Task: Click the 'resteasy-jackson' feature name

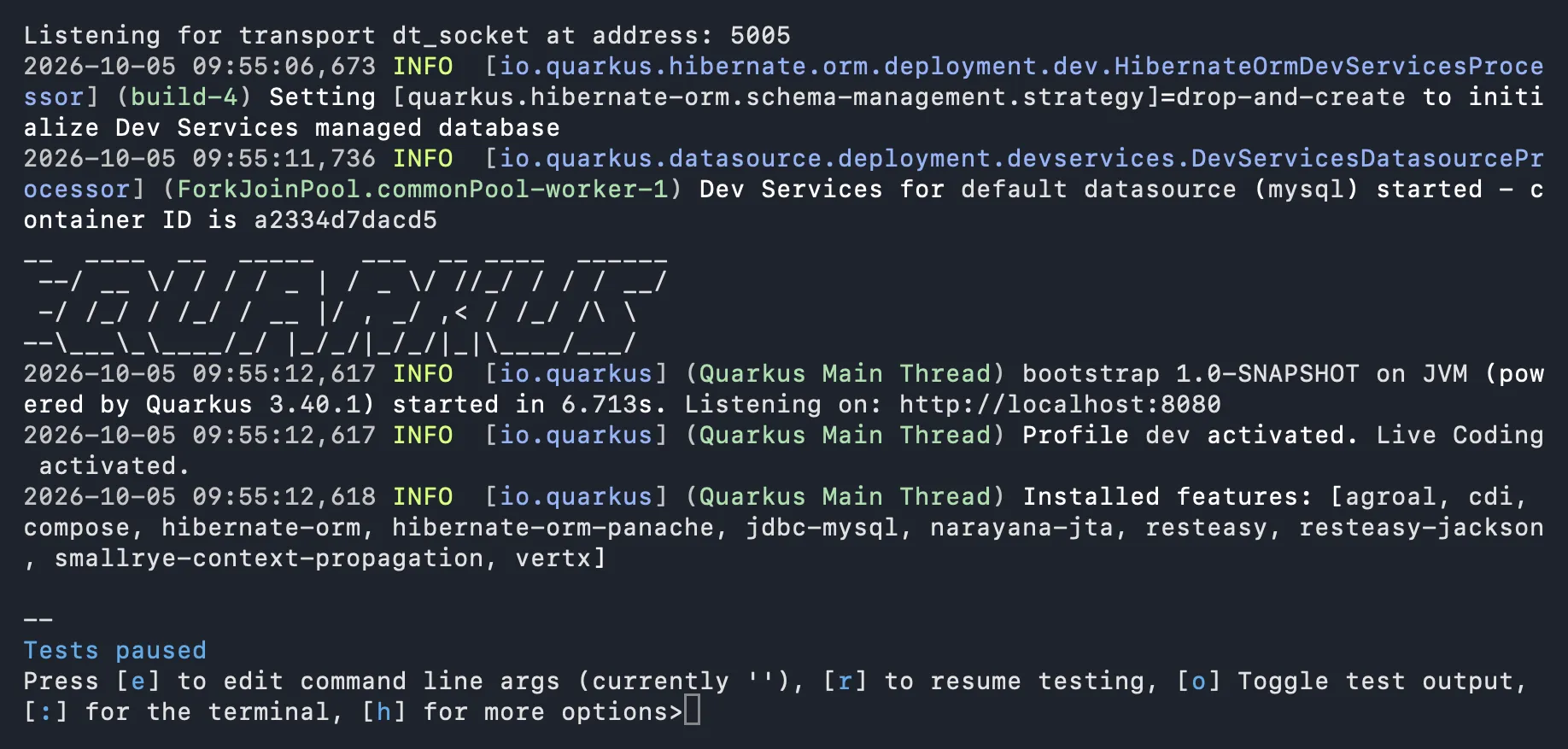Action: click(1421, 527)
